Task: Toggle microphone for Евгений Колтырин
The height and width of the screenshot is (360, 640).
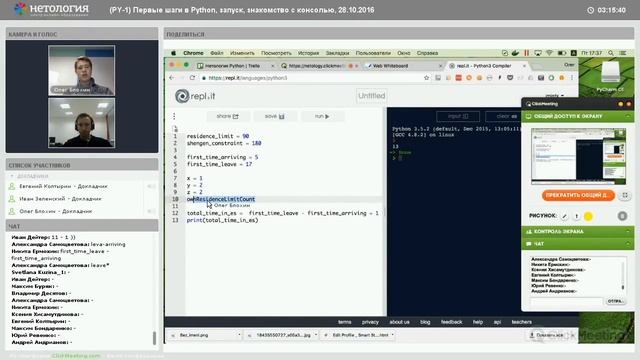Action: click(x=151, y=186)
